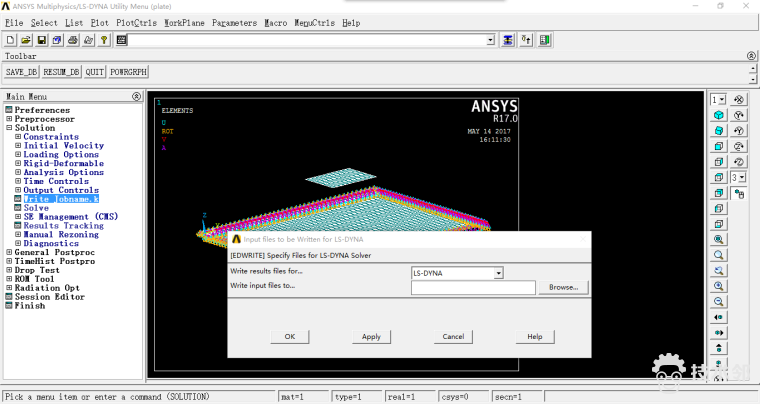Viewport: 760px width, 404px height.
Task: Click the New Analysis file icon
Action: (10, 40)
